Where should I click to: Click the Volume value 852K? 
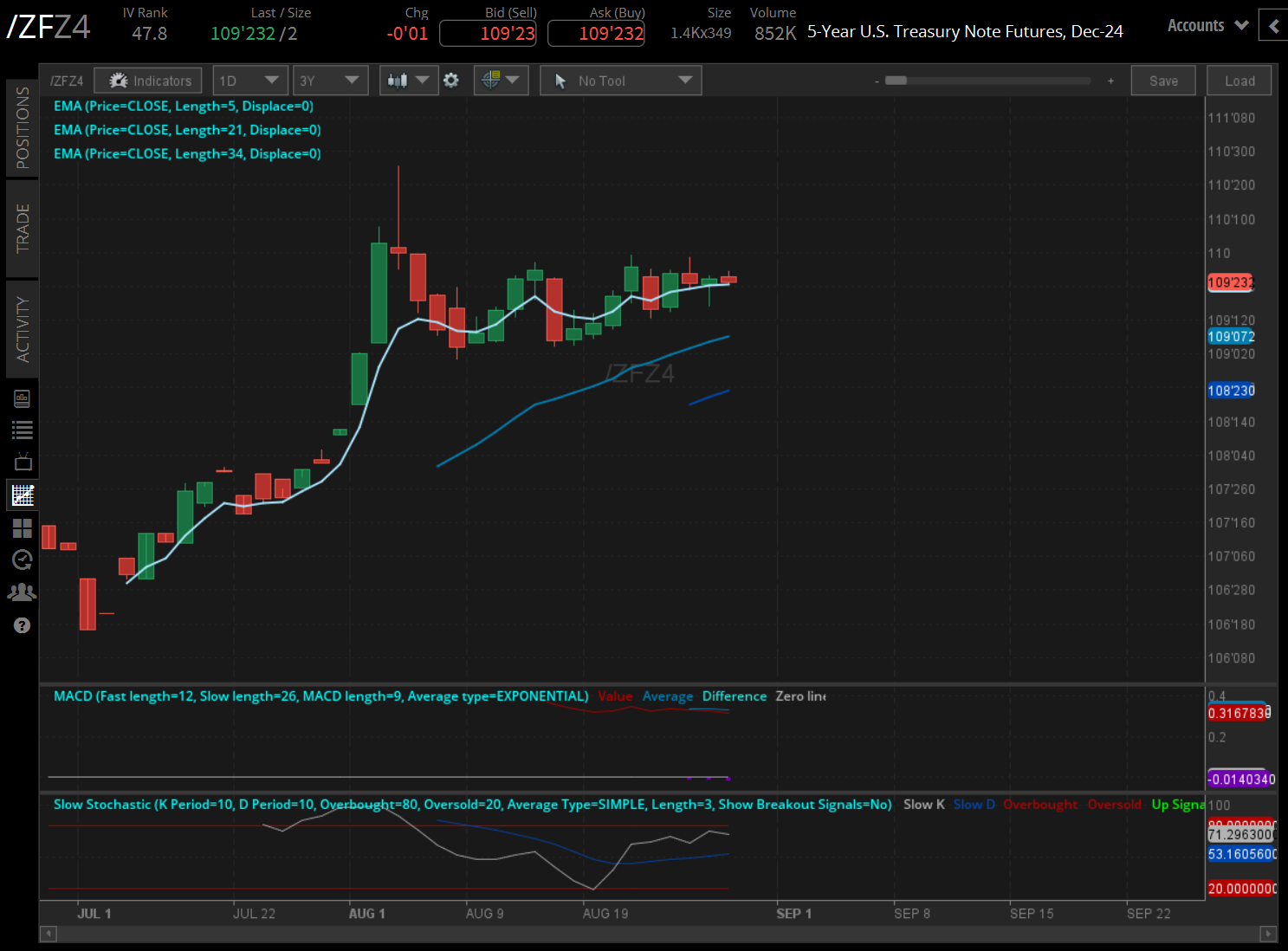775,34
